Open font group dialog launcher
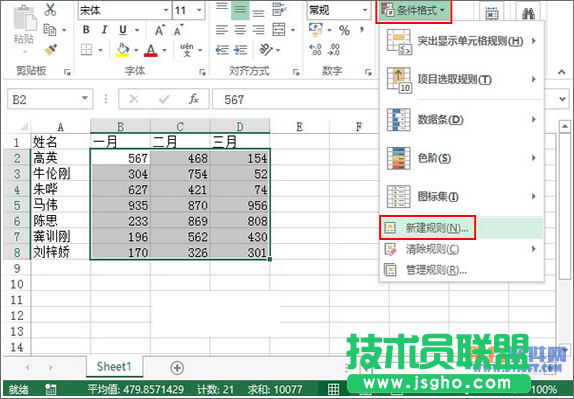The image size is (574, 399). click(202, 72)
